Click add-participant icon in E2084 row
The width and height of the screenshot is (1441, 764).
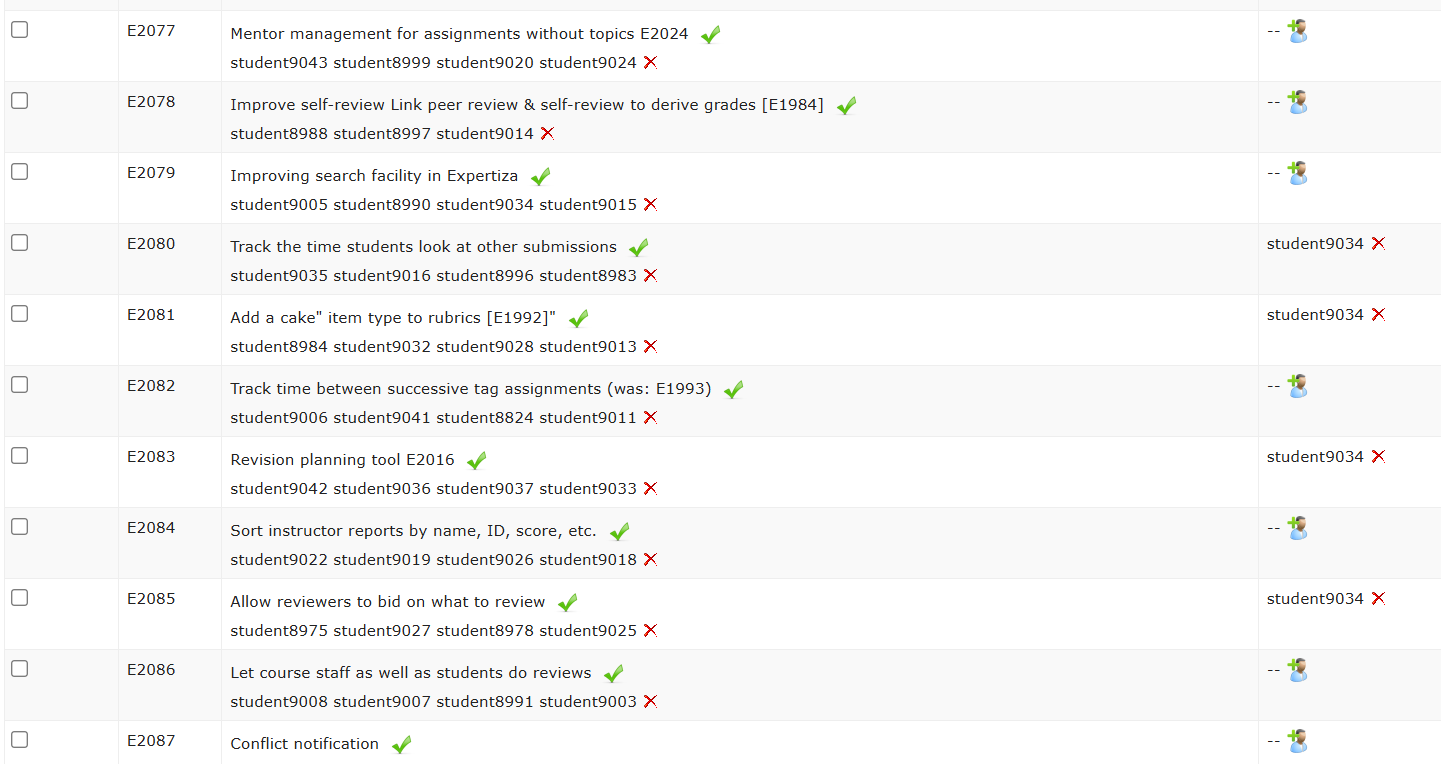click(x=1297, y=529)
